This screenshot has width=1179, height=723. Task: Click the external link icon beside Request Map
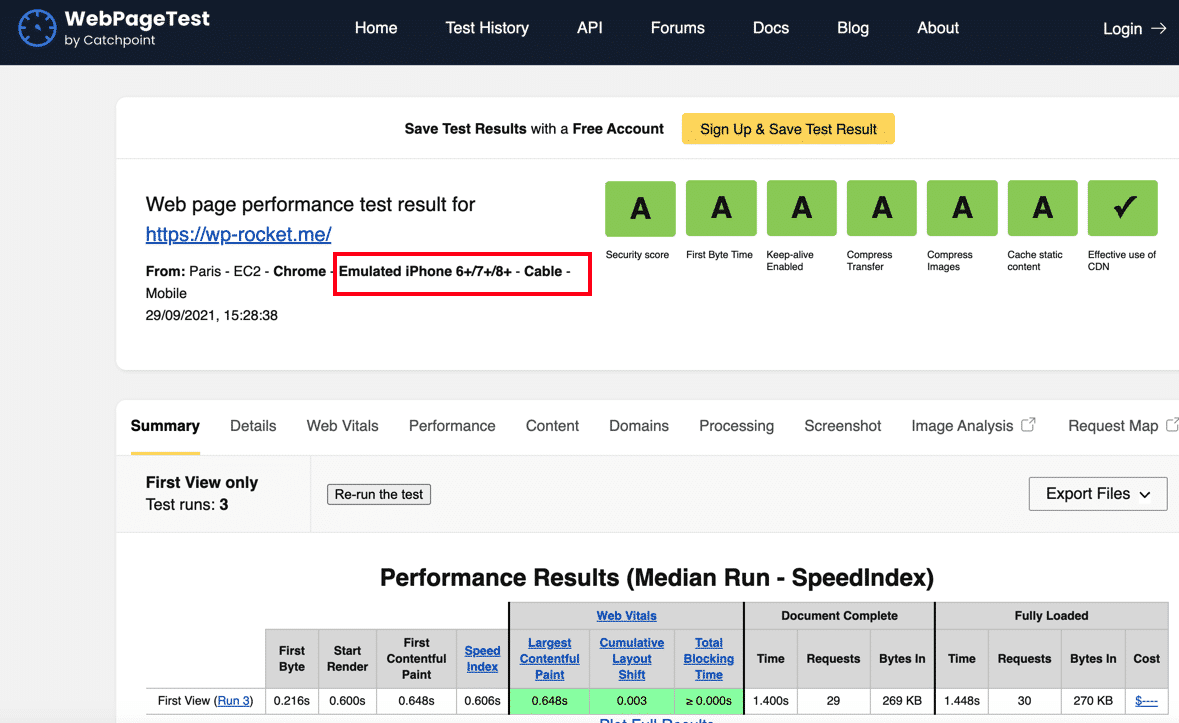(1171, 424)
